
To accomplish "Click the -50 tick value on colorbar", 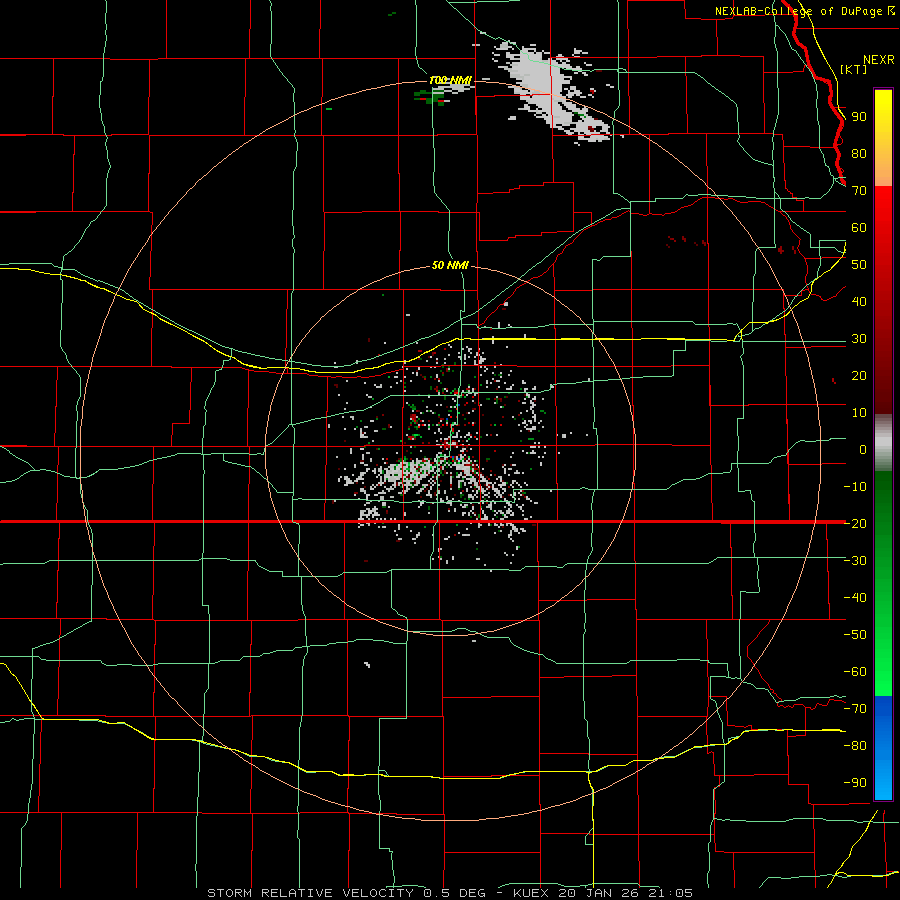I will pyautogui.click(x=855, y=635).
